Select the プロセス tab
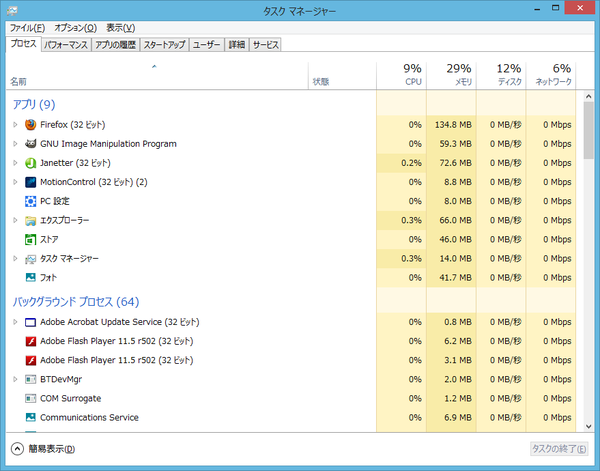 pyautogui.click(x=23, y=44)
